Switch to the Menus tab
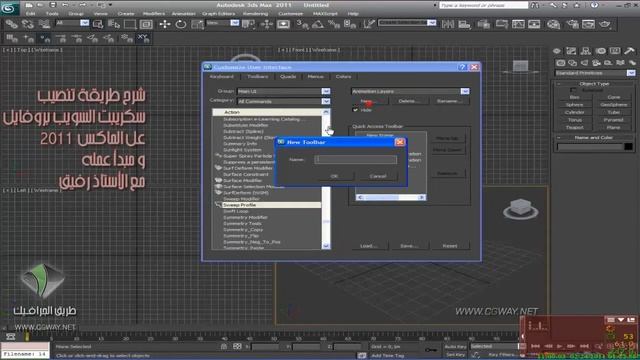This screenshot has height=360, width=640. point(316,76)
